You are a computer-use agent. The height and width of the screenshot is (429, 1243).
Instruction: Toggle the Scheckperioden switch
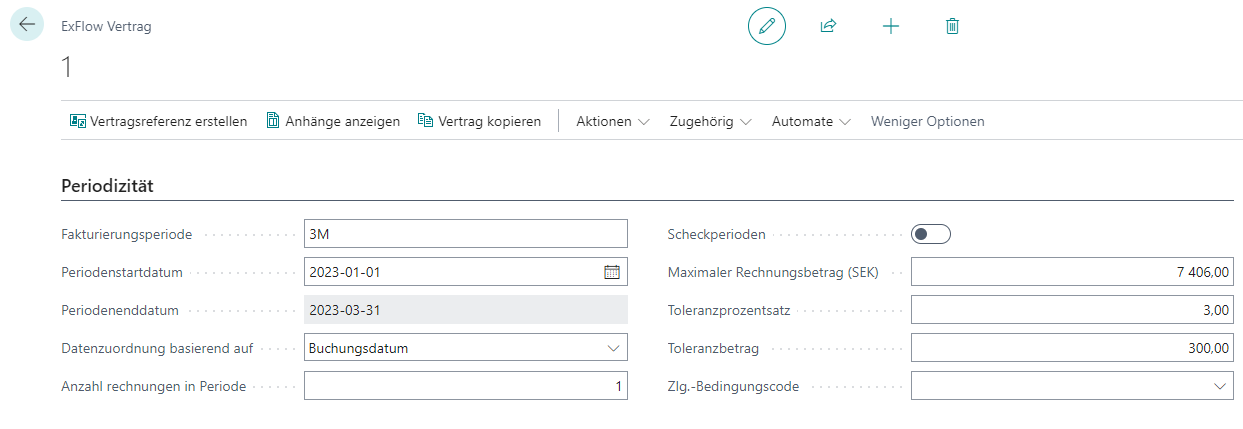[x=930, y=234]
